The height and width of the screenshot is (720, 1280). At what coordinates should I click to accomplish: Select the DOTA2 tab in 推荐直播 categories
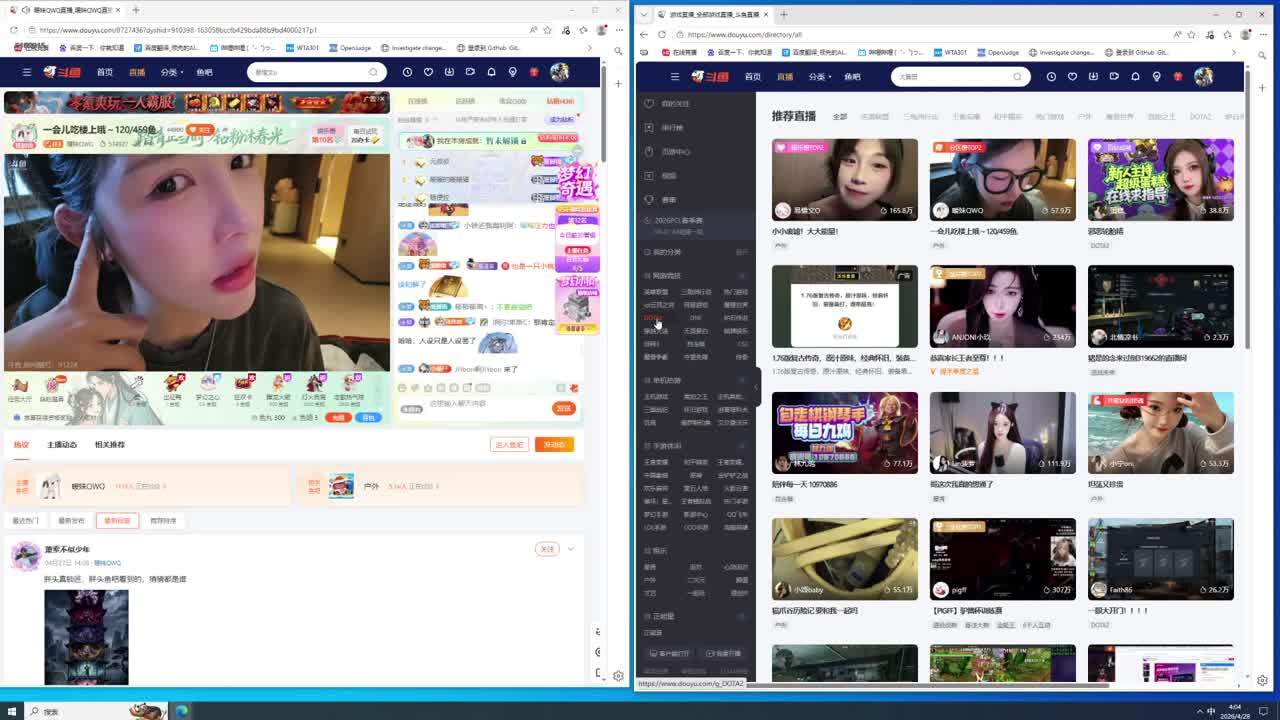1200,117
